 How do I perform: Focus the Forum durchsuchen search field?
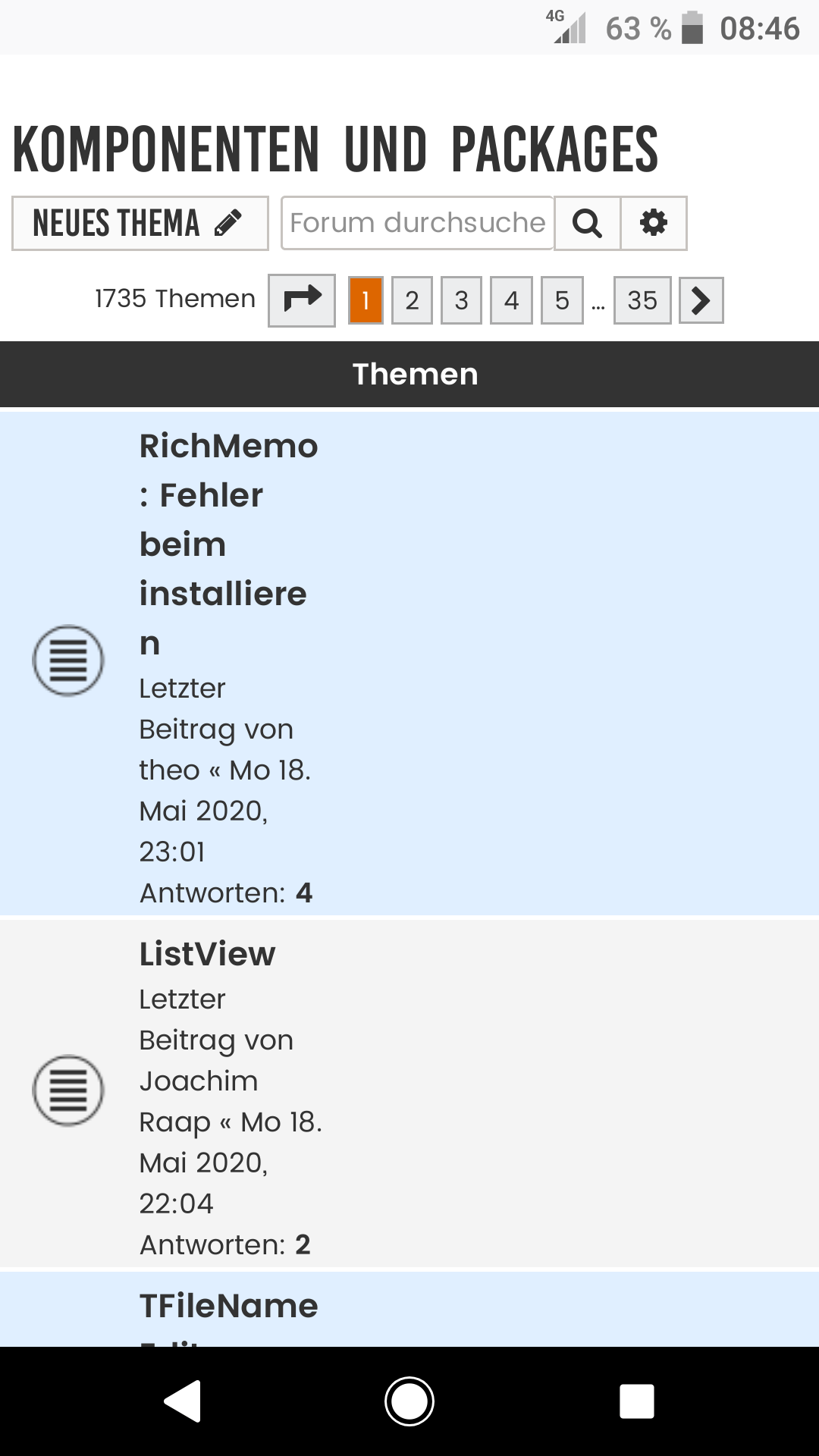417,224
